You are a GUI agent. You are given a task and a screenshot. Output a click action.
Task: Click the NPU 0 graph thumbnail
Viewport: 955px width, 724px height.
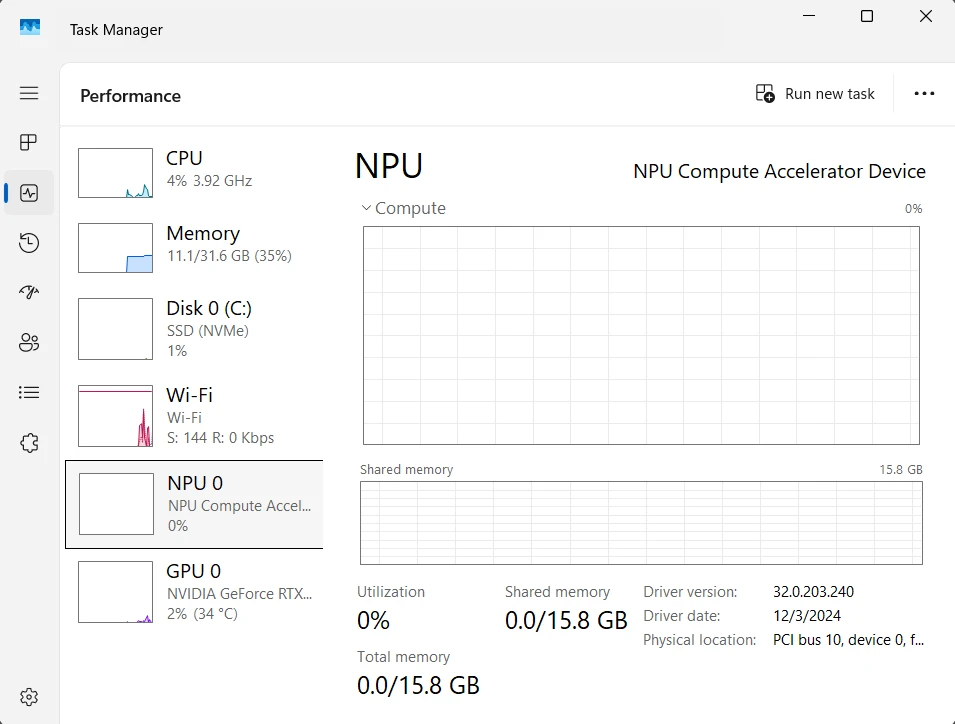point(116,504)
